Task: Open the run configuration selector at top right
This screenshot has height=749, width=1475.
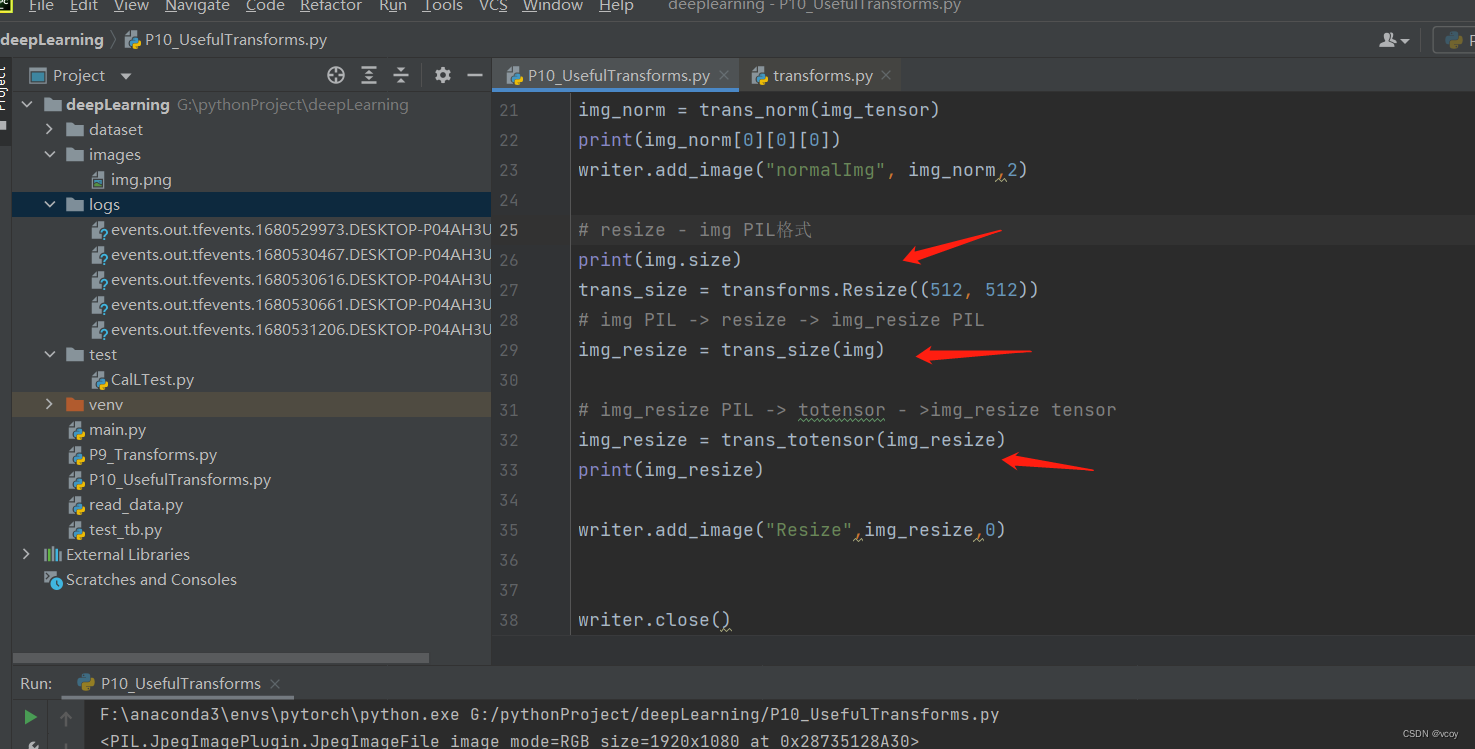Action: 1455,40
